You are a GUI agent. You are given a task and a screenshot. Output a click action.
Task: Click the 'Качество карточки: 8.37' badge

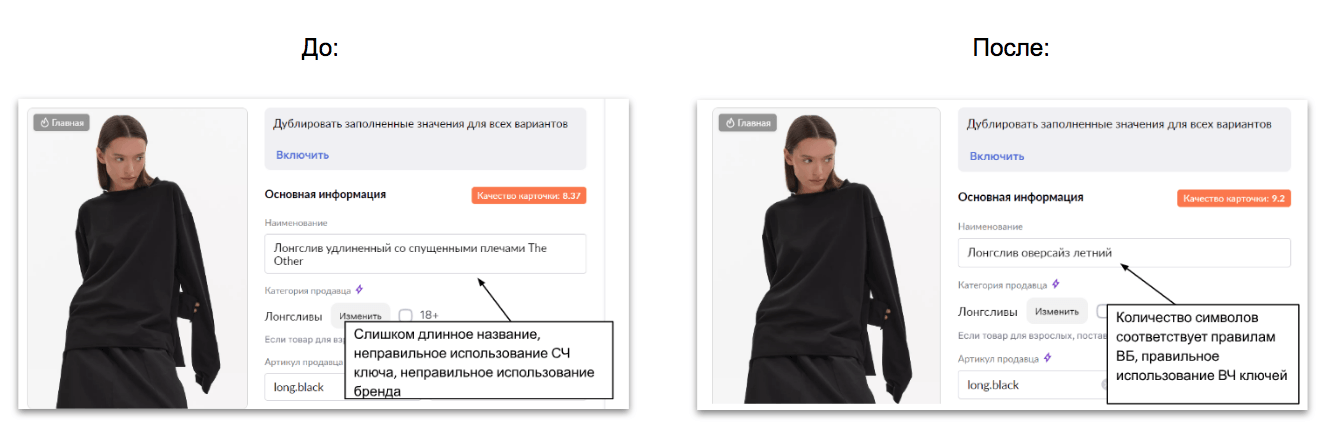tap(529, 195)
